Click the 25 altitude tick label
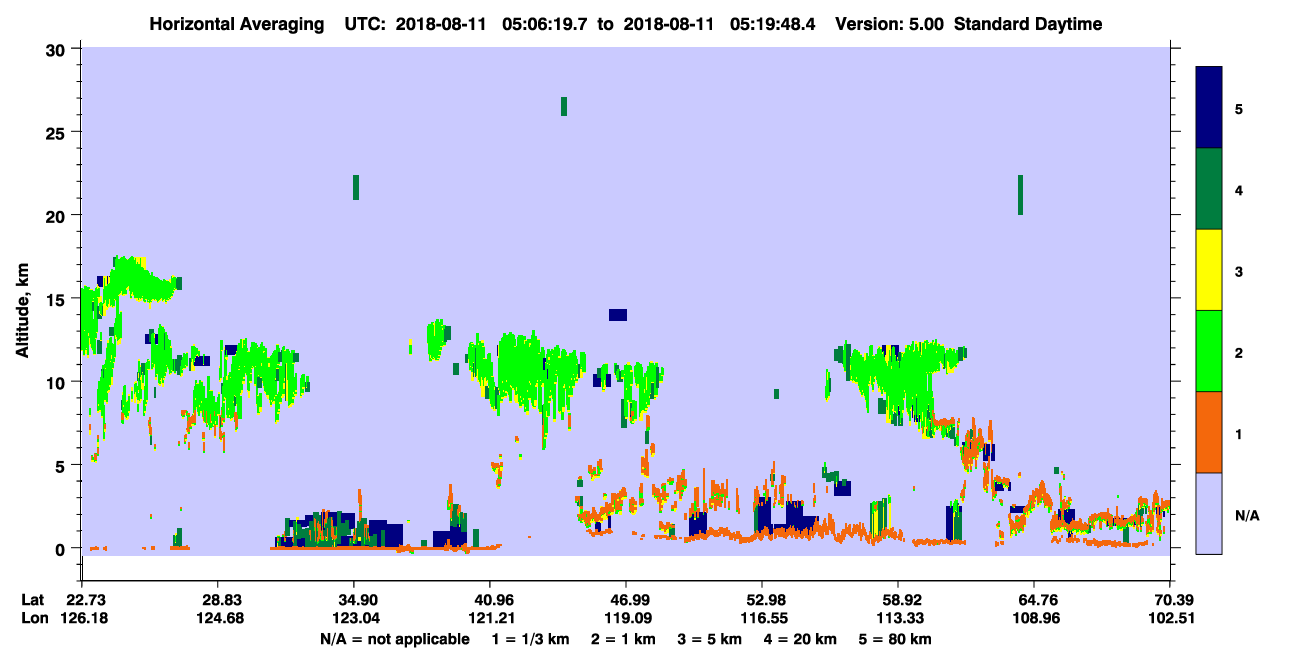1300x667 pixels. tap(58, 132)
